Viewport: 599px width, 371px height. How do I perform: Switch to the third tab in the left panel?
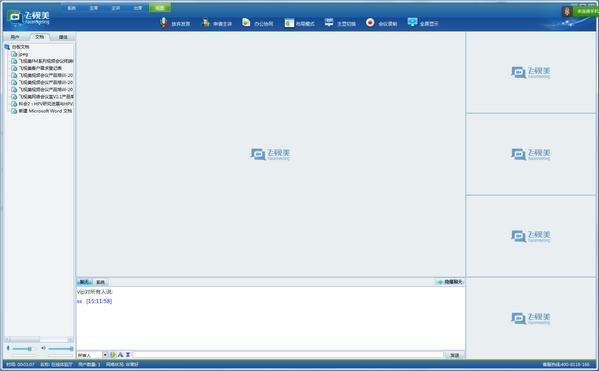click(x=63, y=37)
